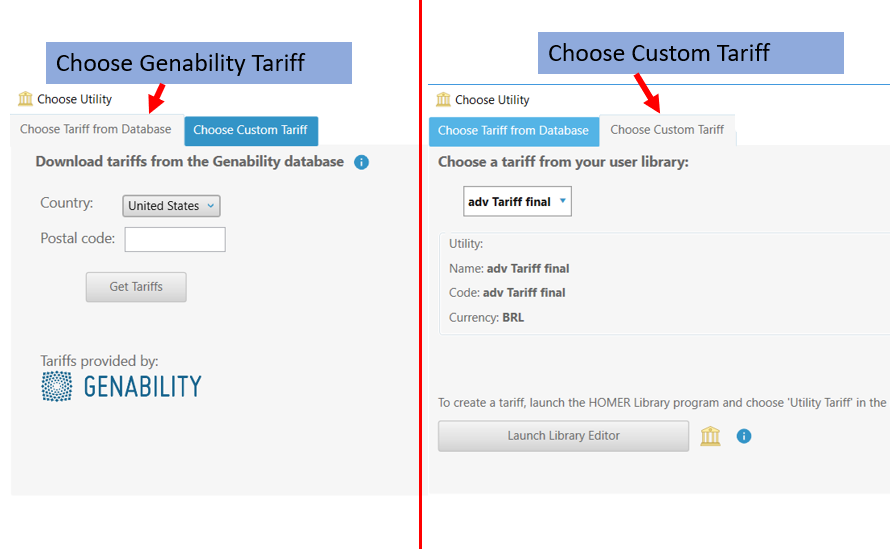Click the tariff Name line reading adv Tariff final
Viewport: 890px width, 549px height.
(509, 268)
